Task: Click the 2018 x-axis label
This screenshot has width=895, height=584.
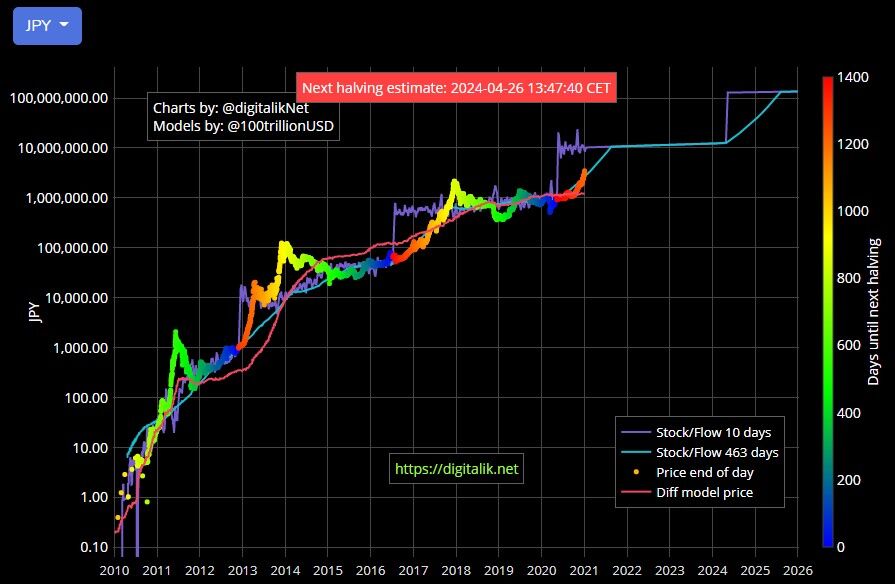Action: pyautogui.click(x=456, y=570)
